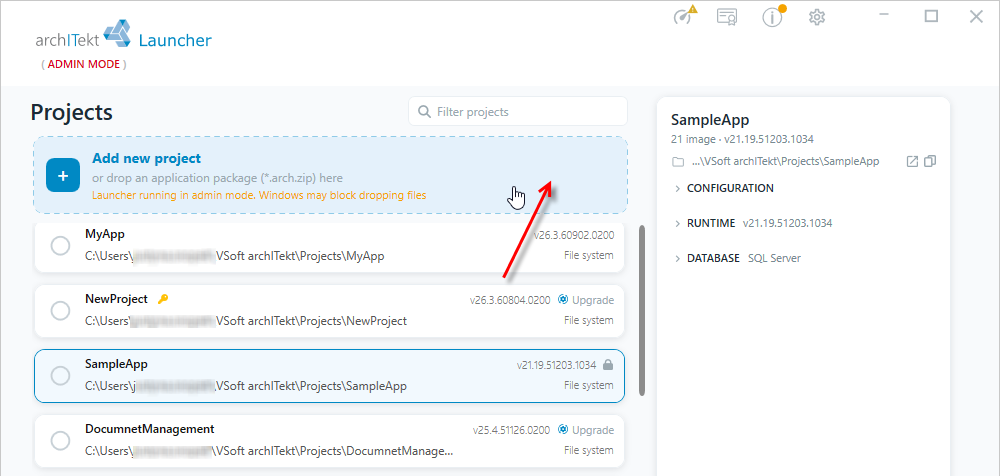The image size is (1000, 476).
Task: Click File system label on SampleApp row
Action: (x=589, y=385)
